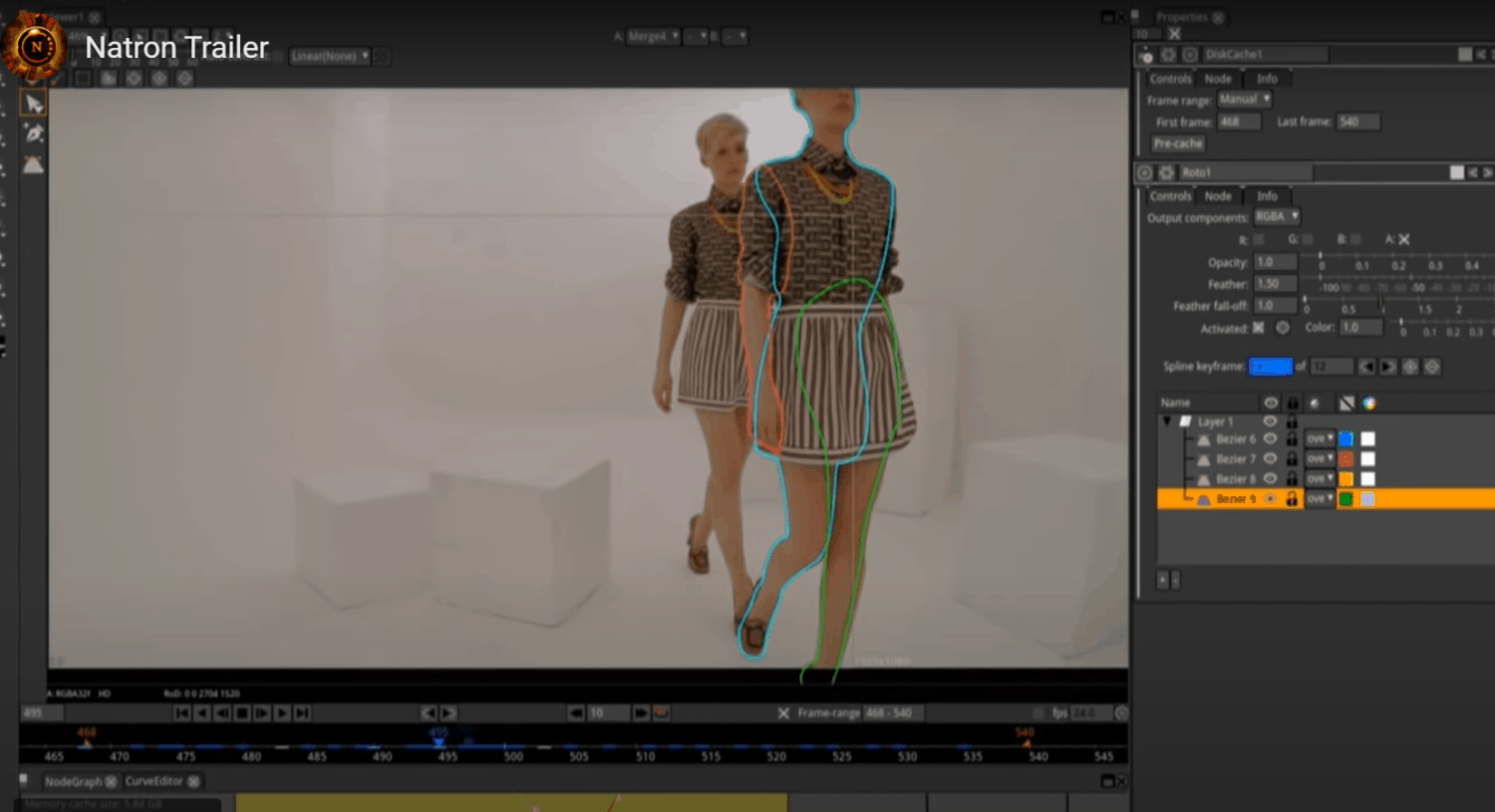Click the color wheel header icon

[1369, 404]
